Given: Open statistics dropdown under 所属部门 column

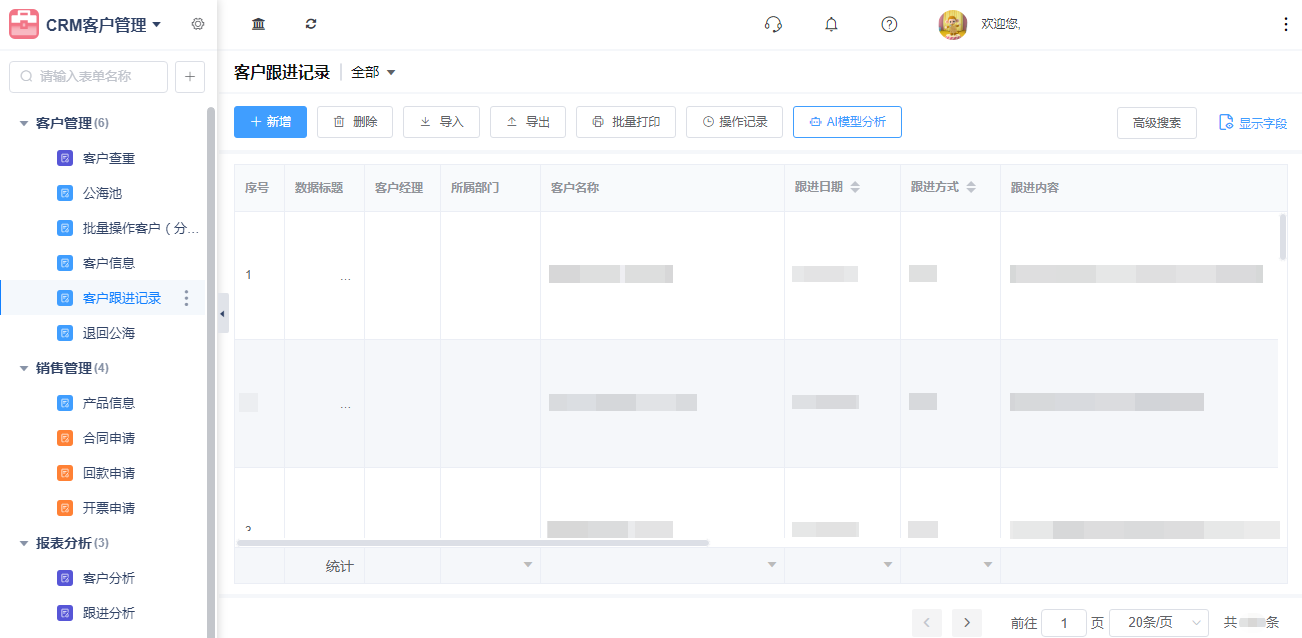Looking at the screenshot, I should point(528,566).
